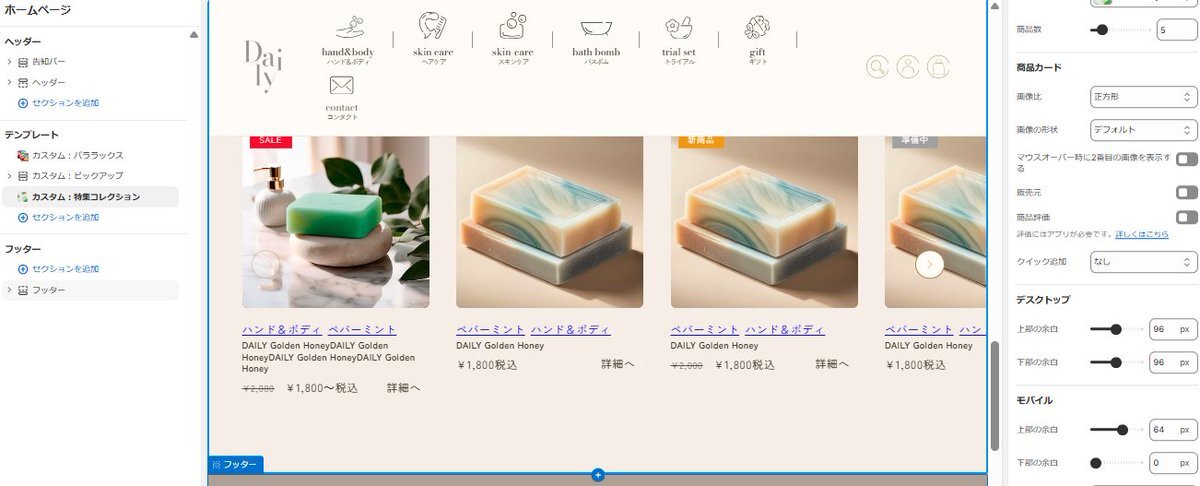1200x486 pixels.
Task: Click the blue plus add-section button above footer
Action: [598, 474]
